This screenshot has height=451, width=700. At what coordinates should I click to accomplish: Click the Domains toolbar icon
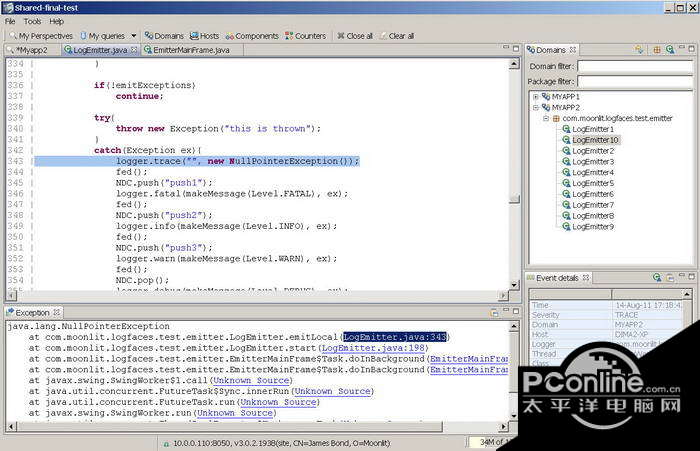163,35
